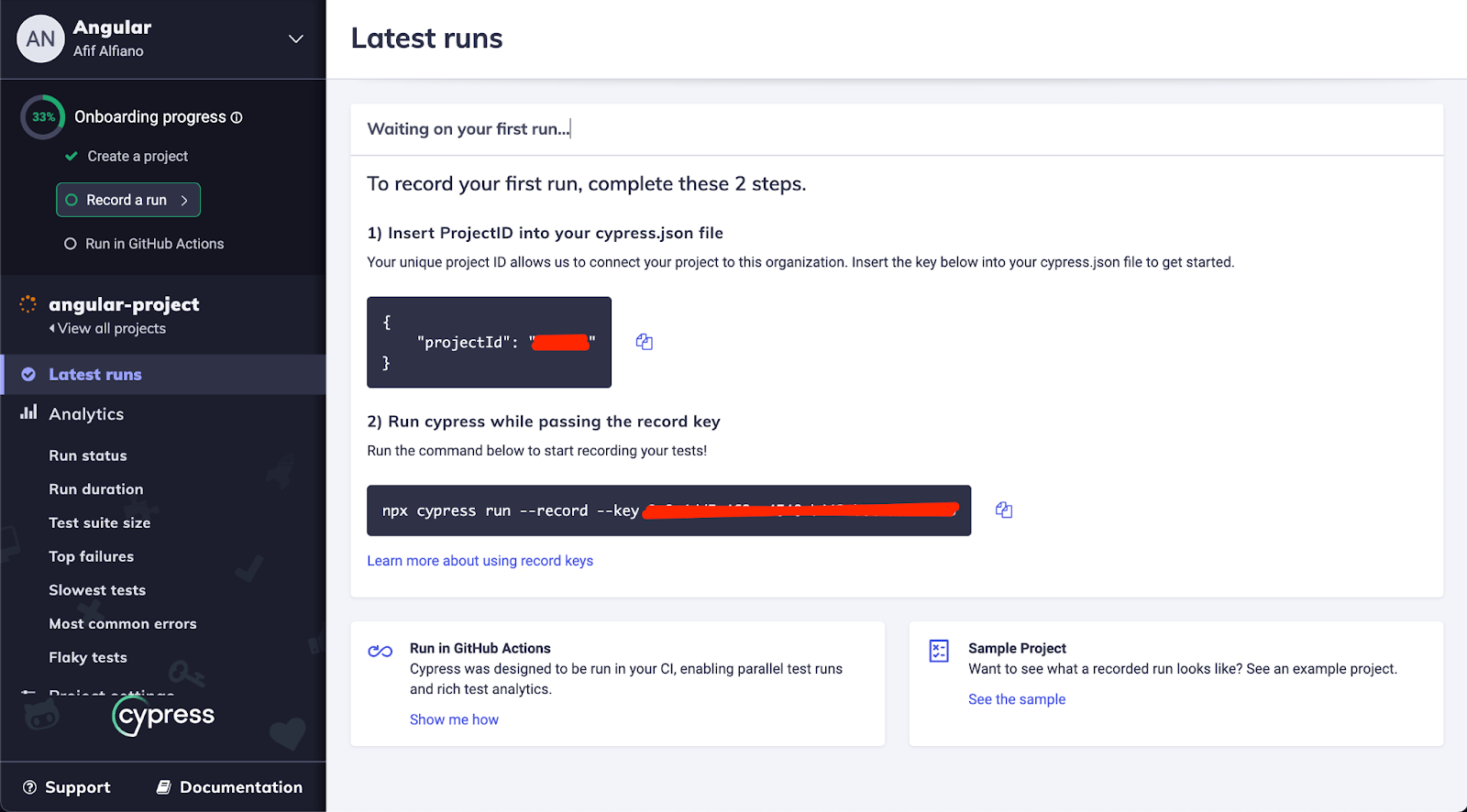Click the 33% onboarding progress ring
The image size is (1467, 812).
pyautogui.click(x=43, y=117)
